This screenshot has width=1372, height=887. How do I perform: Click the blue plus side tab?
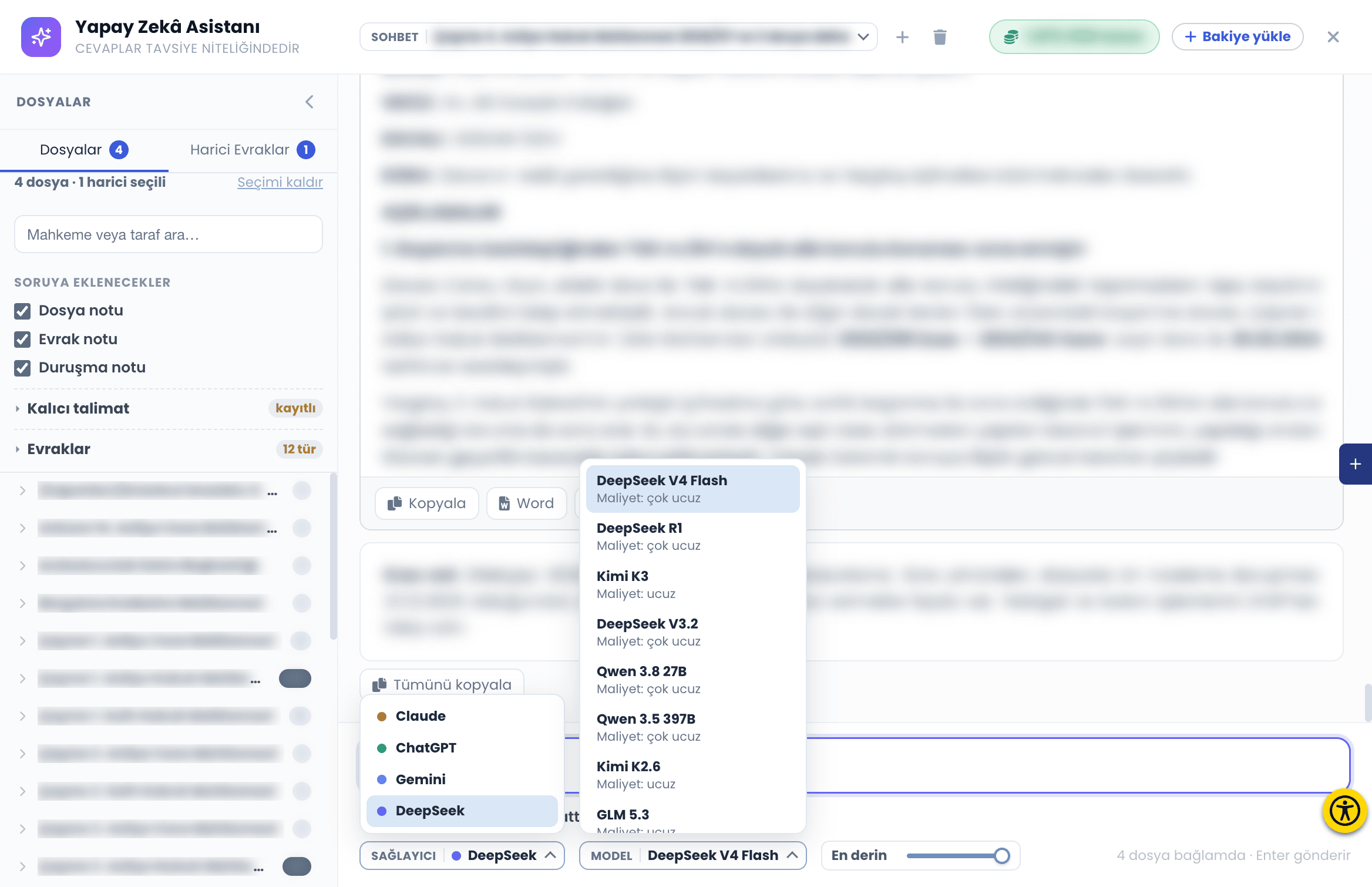pyautogui.click(x=1355, y=464)
